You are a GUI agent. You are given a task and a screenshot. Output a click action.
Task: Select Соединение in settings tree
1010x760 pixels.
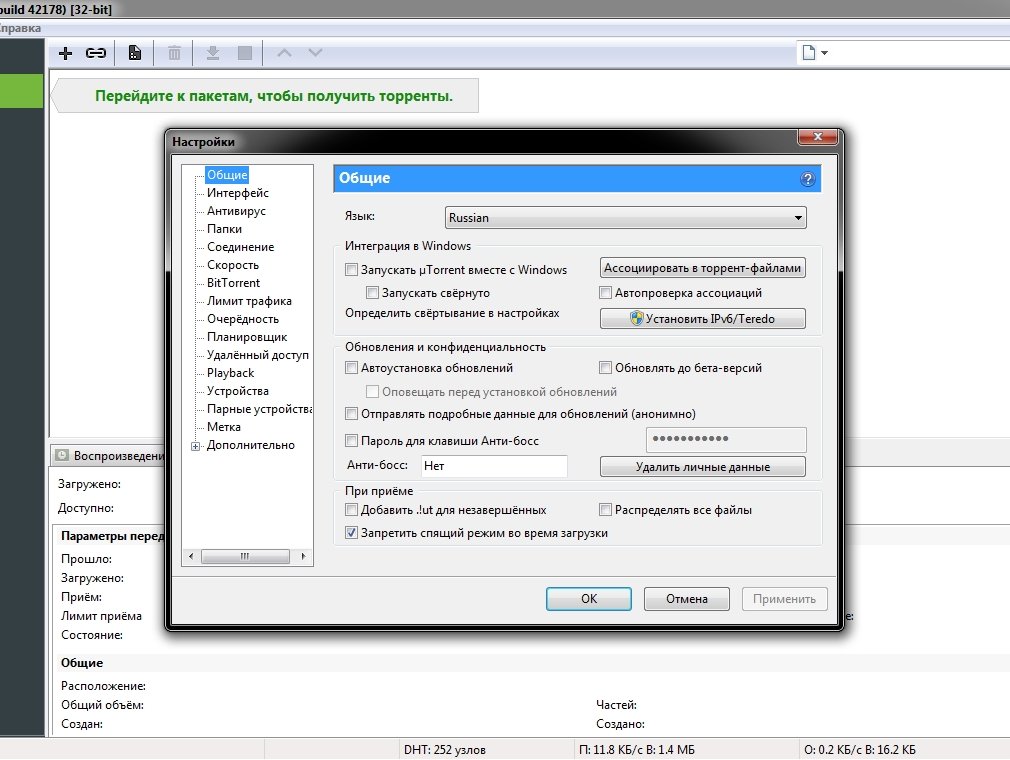coord(240,247)
